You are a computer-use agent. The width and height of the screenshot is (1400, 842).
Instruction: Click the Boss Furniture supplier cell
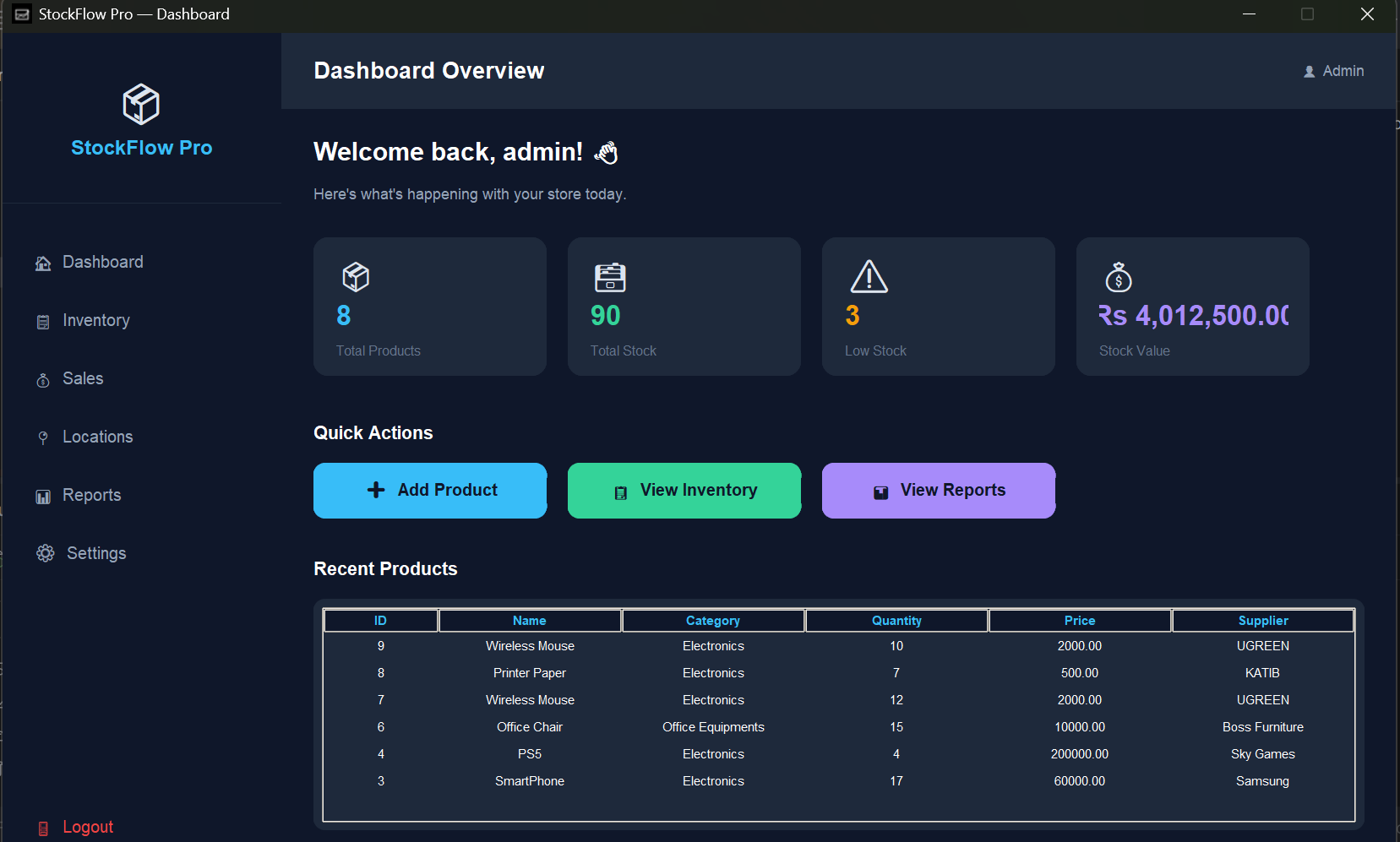[1263, 727]
